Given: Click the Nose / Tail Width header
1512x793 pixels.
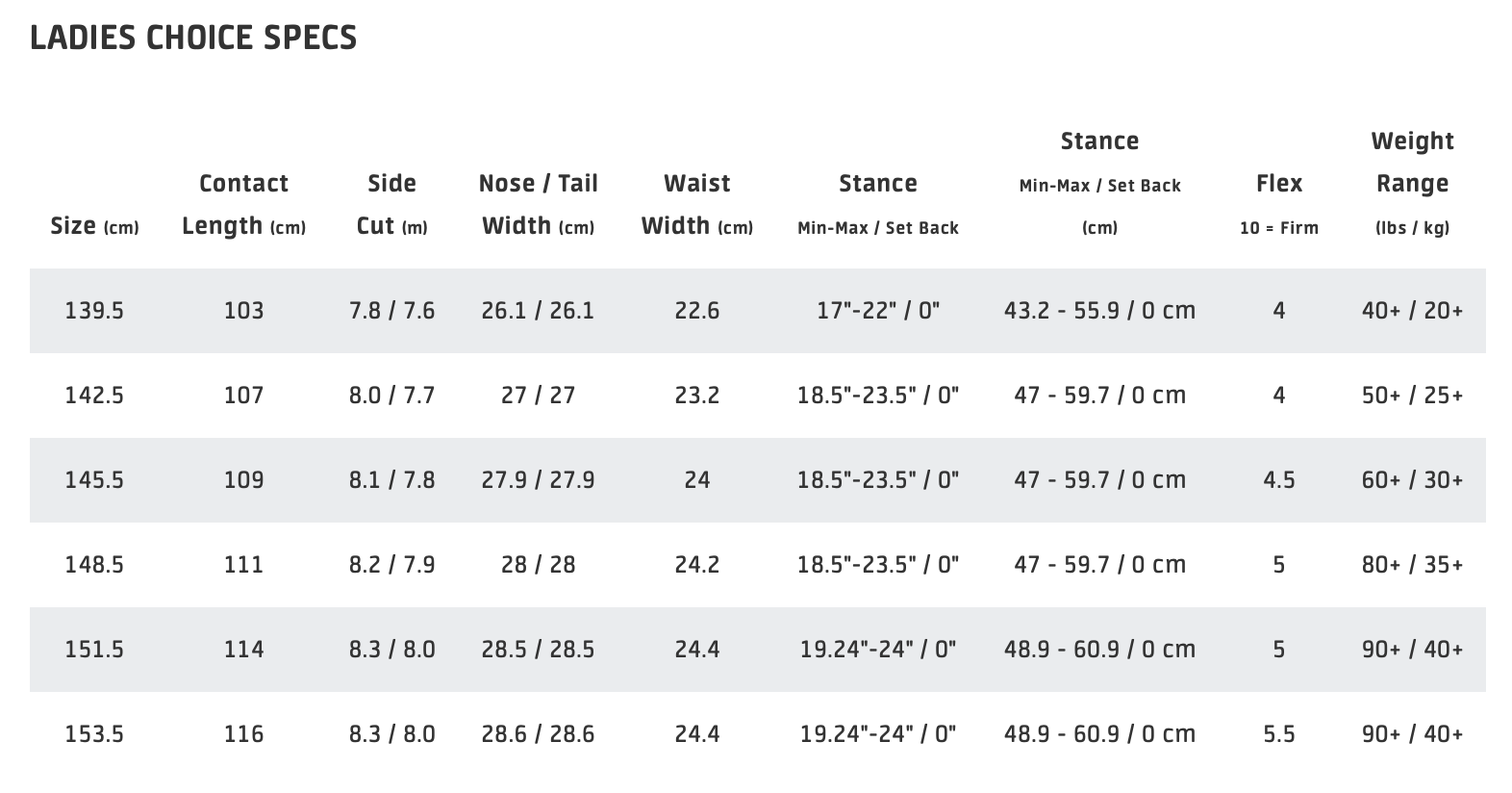Looking at the screenshot, I should coord(538,204).
